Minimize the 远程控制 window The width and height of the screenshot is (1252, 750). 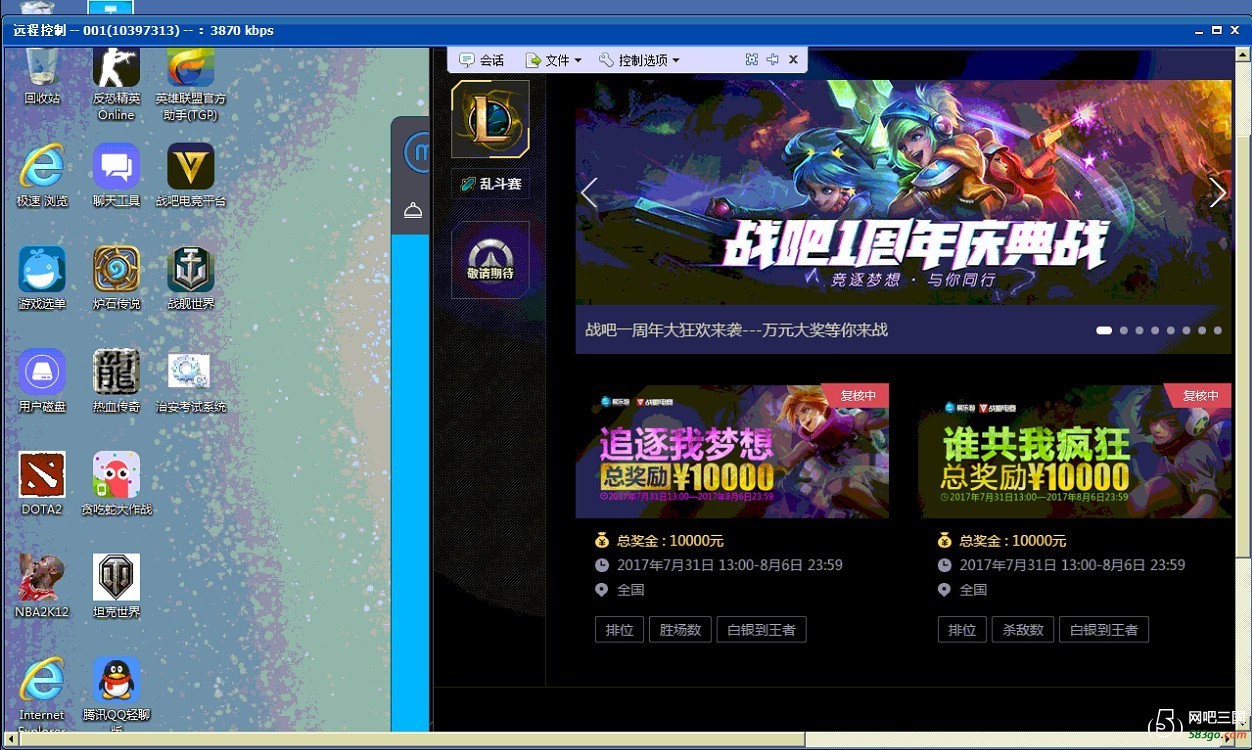tap(1198, 31)
